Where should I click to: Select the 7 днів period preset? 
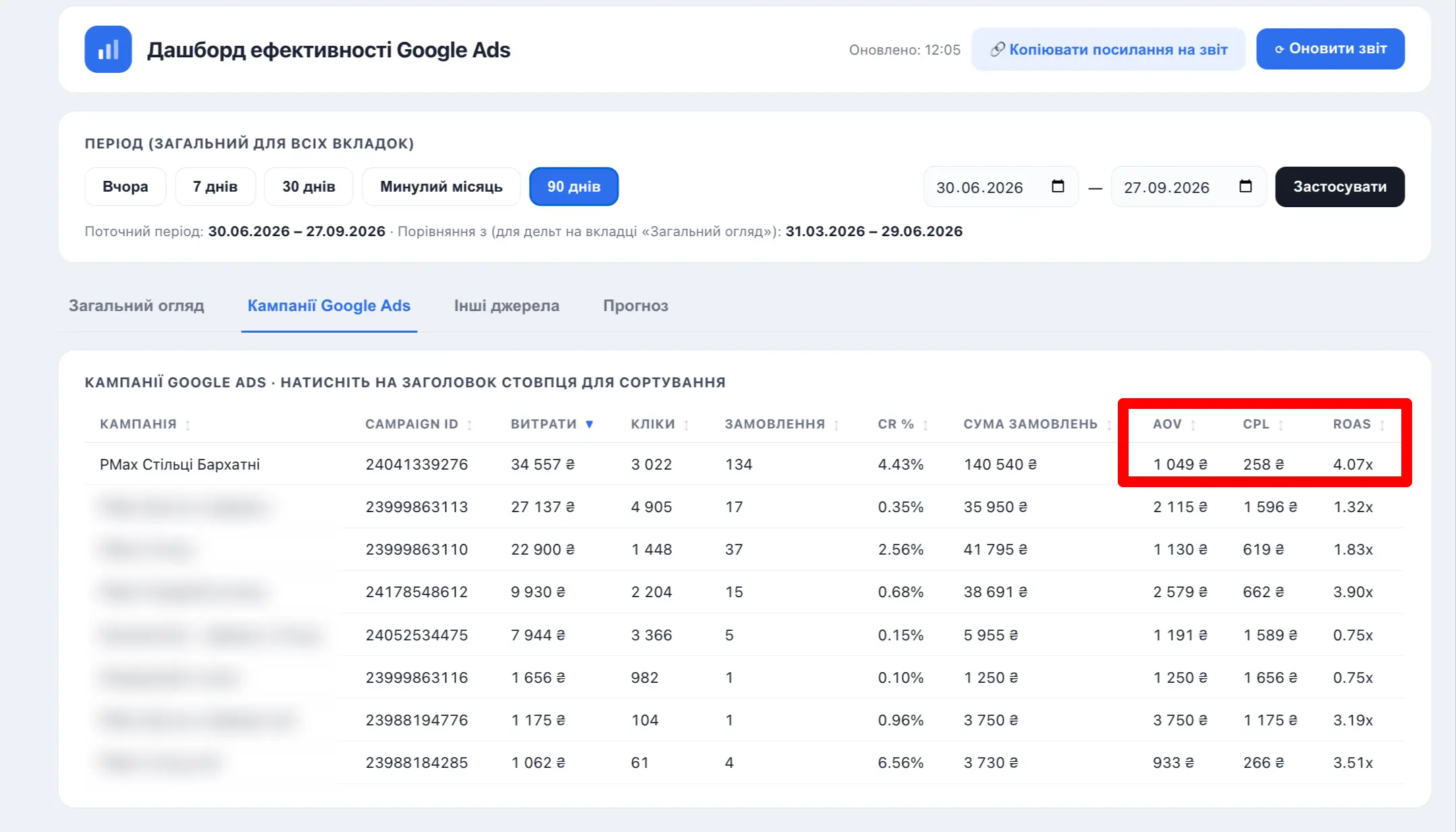pos(215,186)
